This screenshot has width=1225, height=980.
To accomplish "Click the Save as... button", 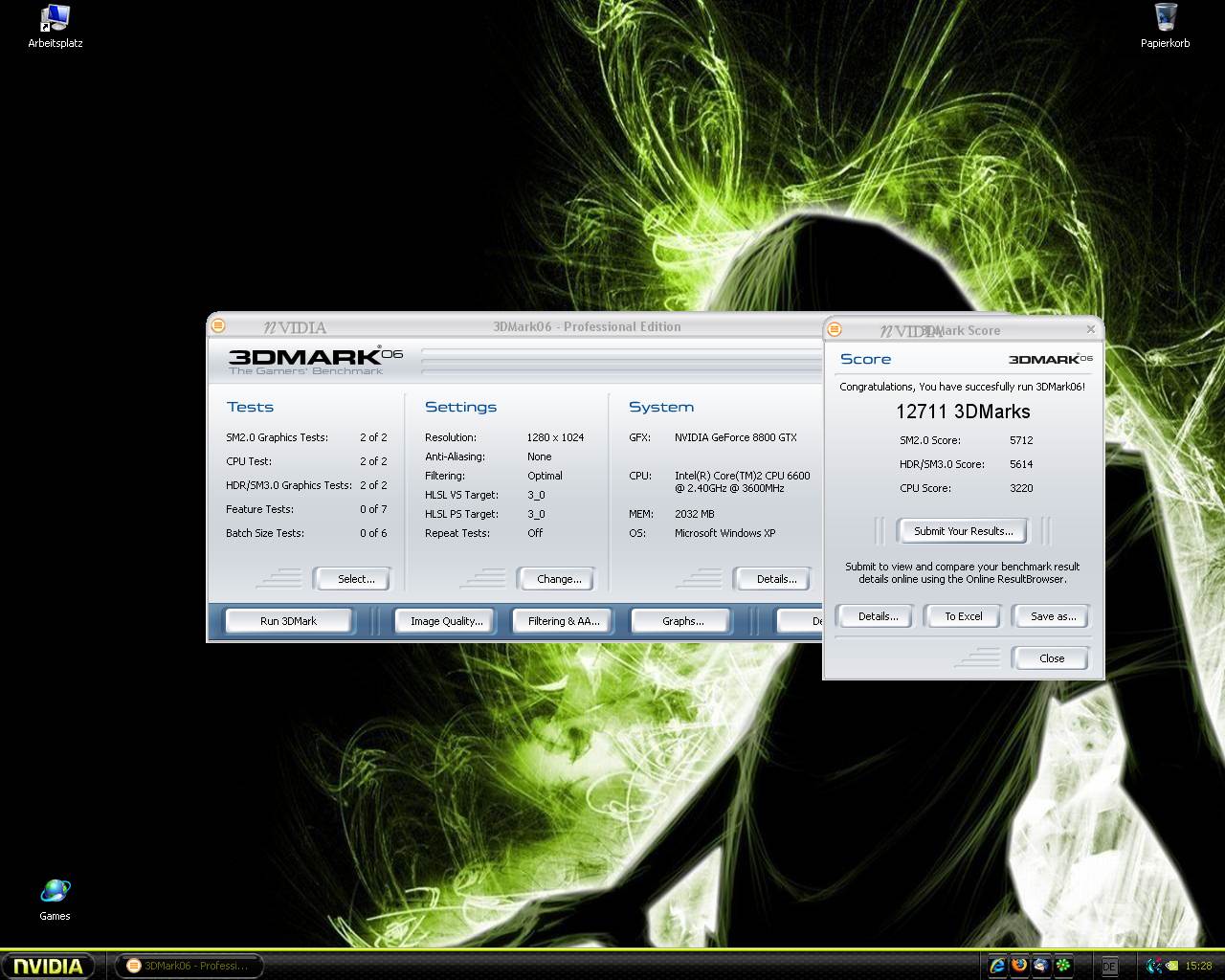I will tap(1053, 616).
